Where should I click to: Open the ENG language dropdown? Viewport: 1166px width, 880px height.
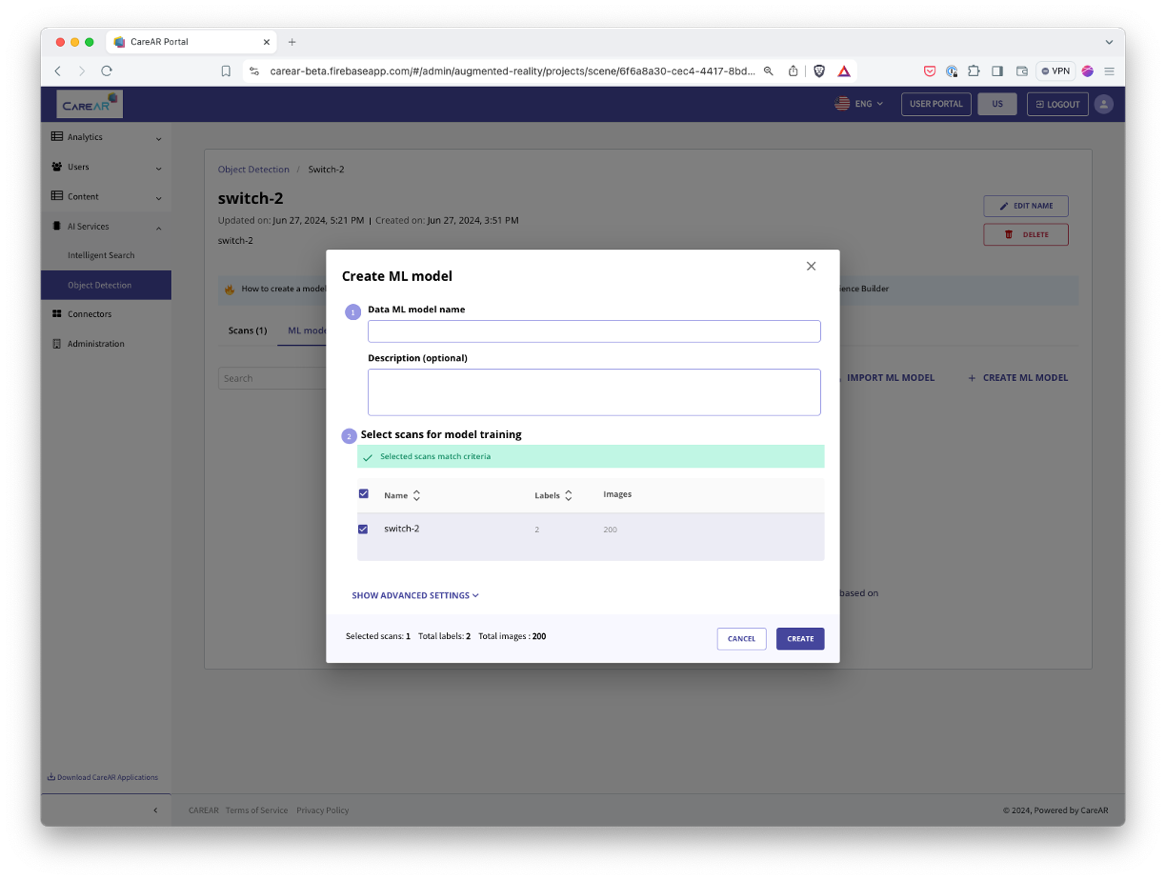(x=858, y=103)
